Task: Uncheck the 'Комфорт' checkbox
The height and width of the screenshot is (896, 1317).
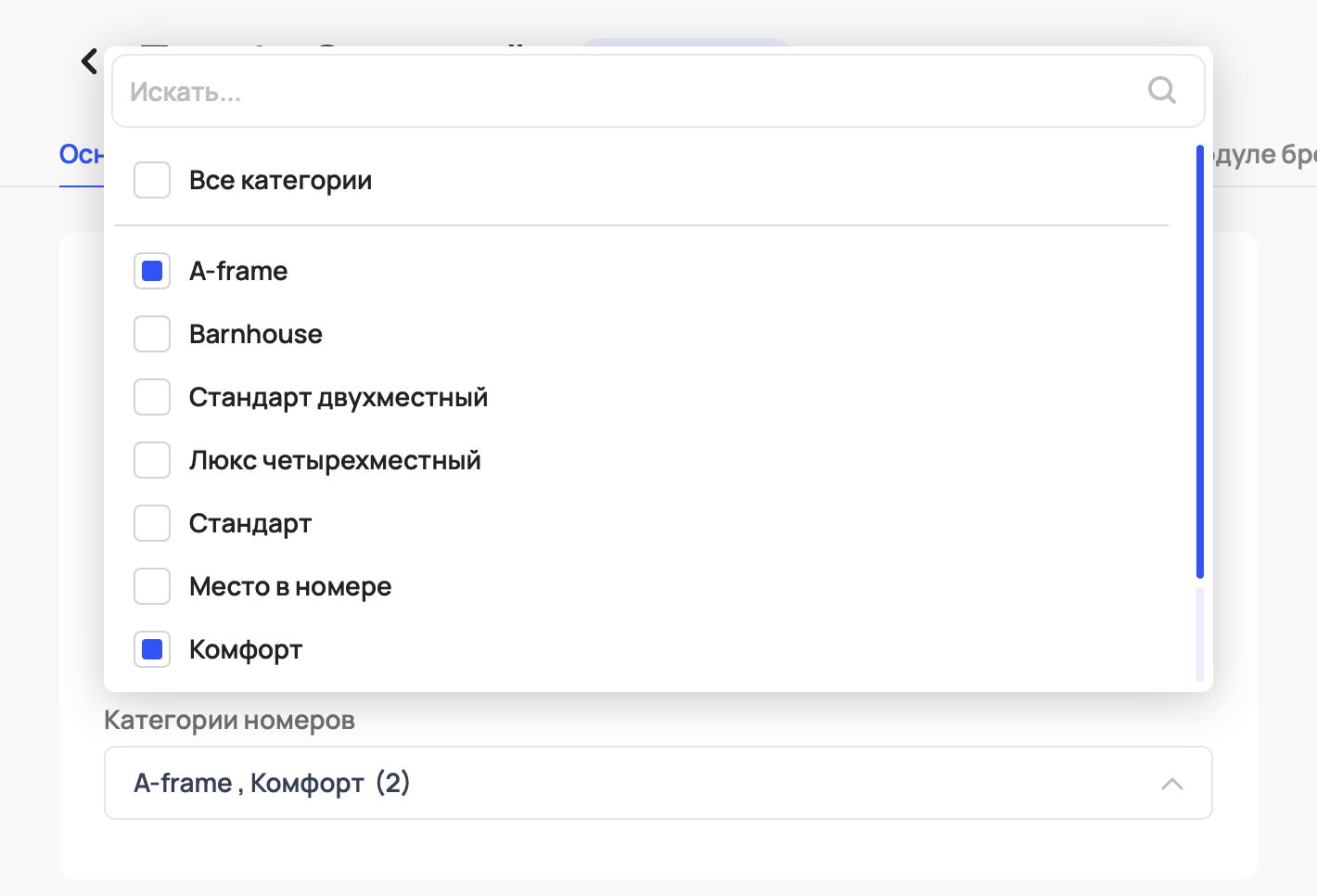Action: 152,649
